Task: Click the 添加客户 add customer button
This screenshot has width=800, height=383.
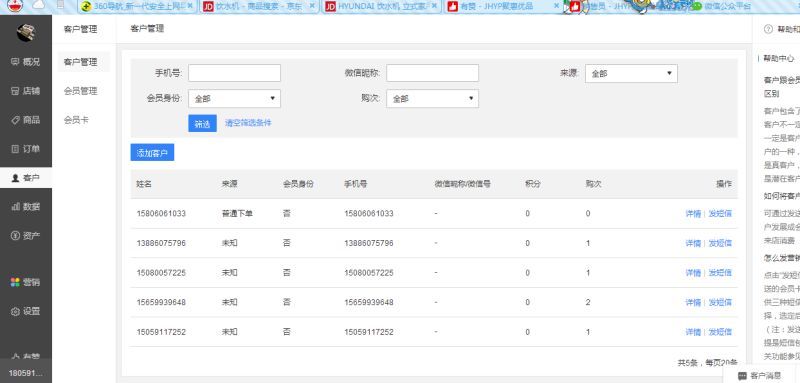Action: 152,152
